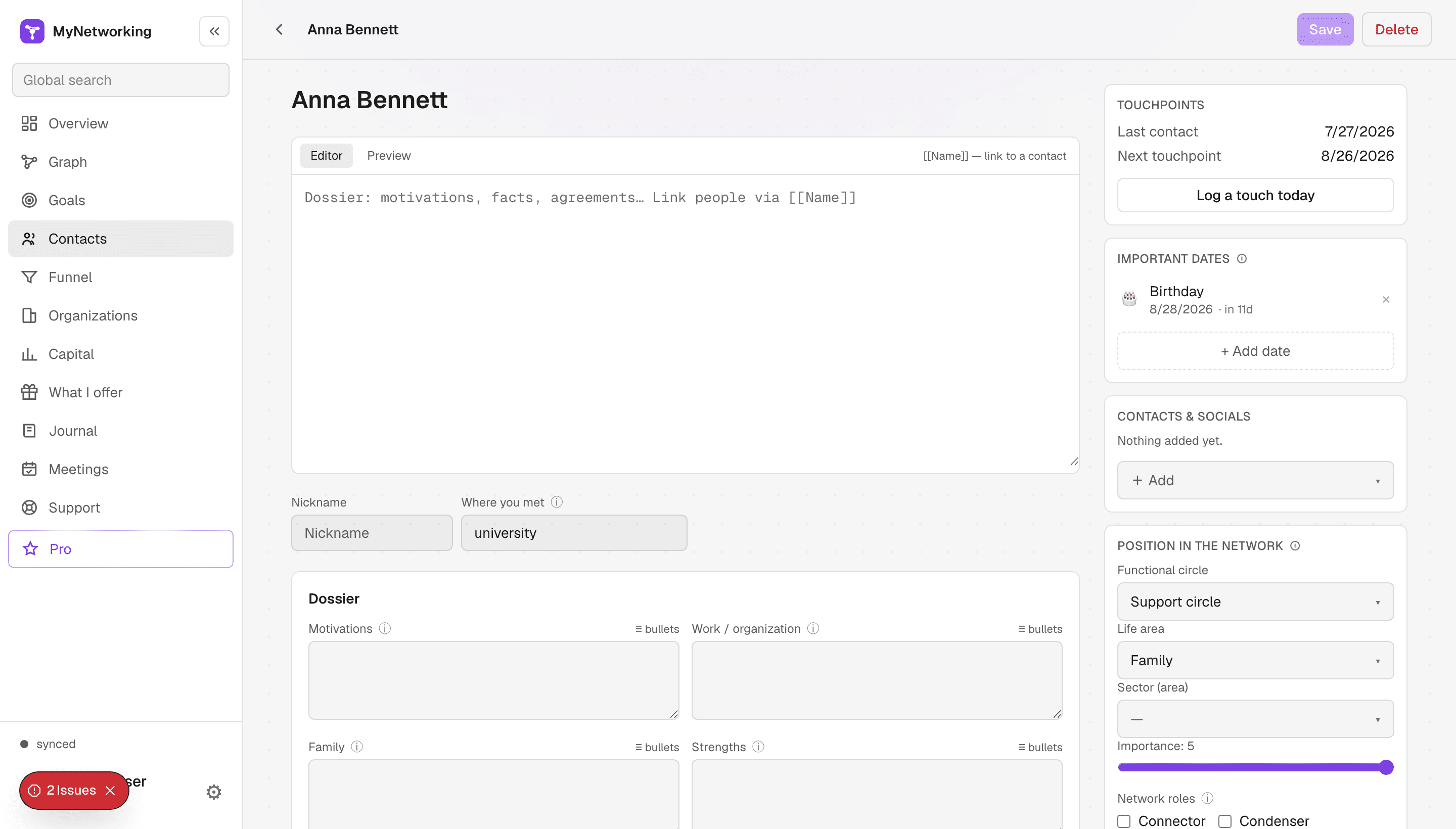This screenshot has width=1456, height=829.
Task: Click the Anna Bennett page heading
Action: click(369, 100)
